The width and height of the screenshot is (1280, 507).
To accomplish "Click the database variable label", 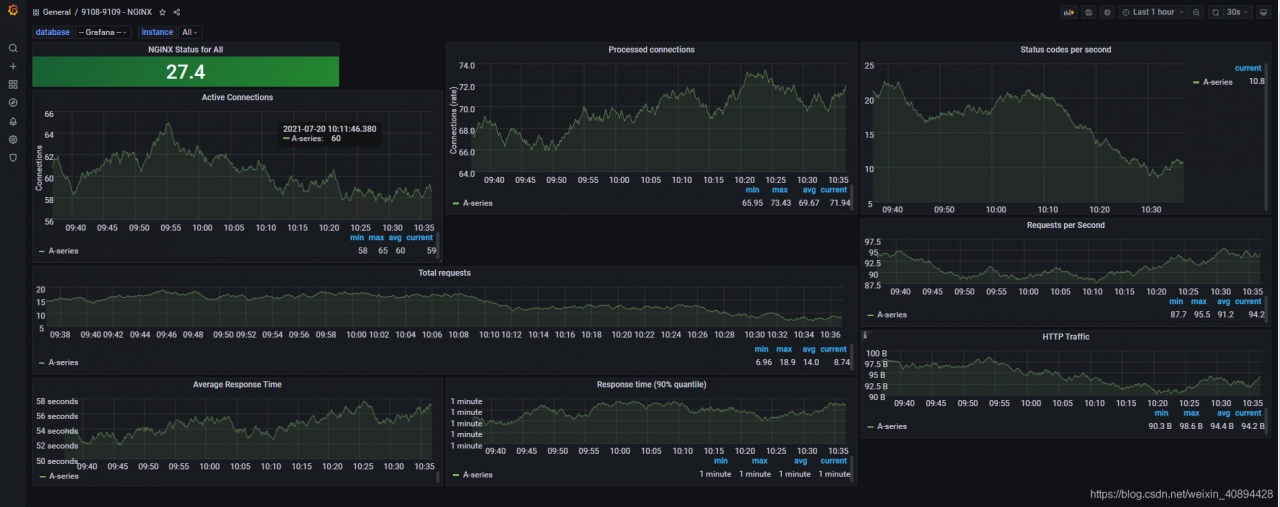I will point(53,32).
